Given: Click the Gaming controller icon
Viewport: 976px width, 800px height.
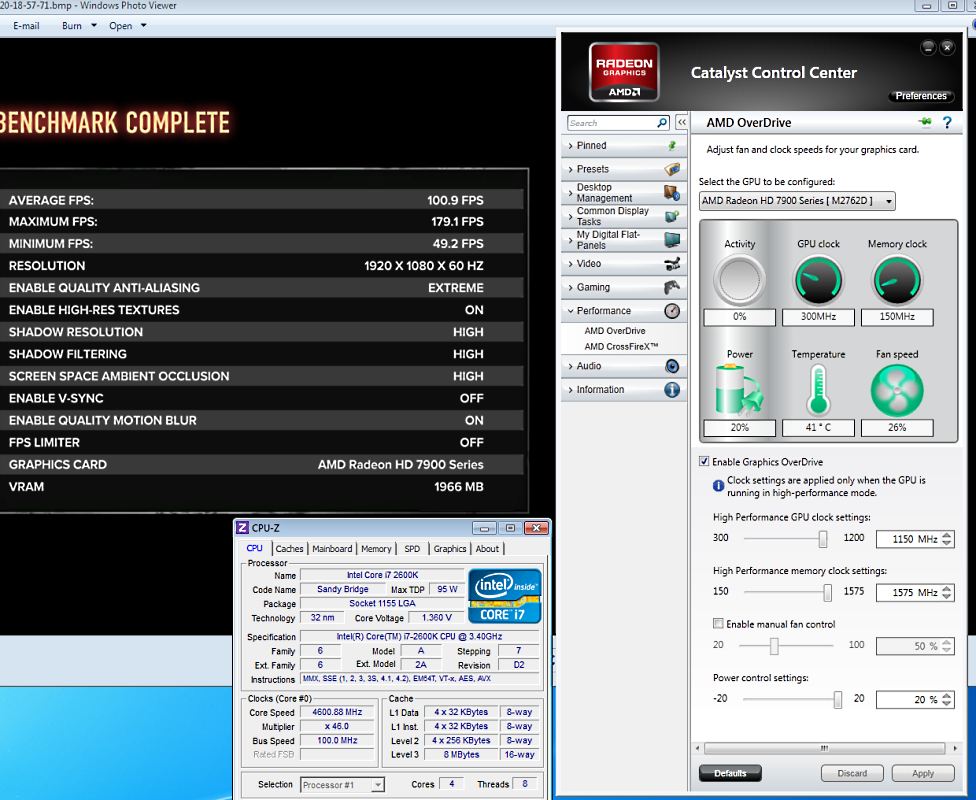Looking at the screenshot, I should click(672, 287).
